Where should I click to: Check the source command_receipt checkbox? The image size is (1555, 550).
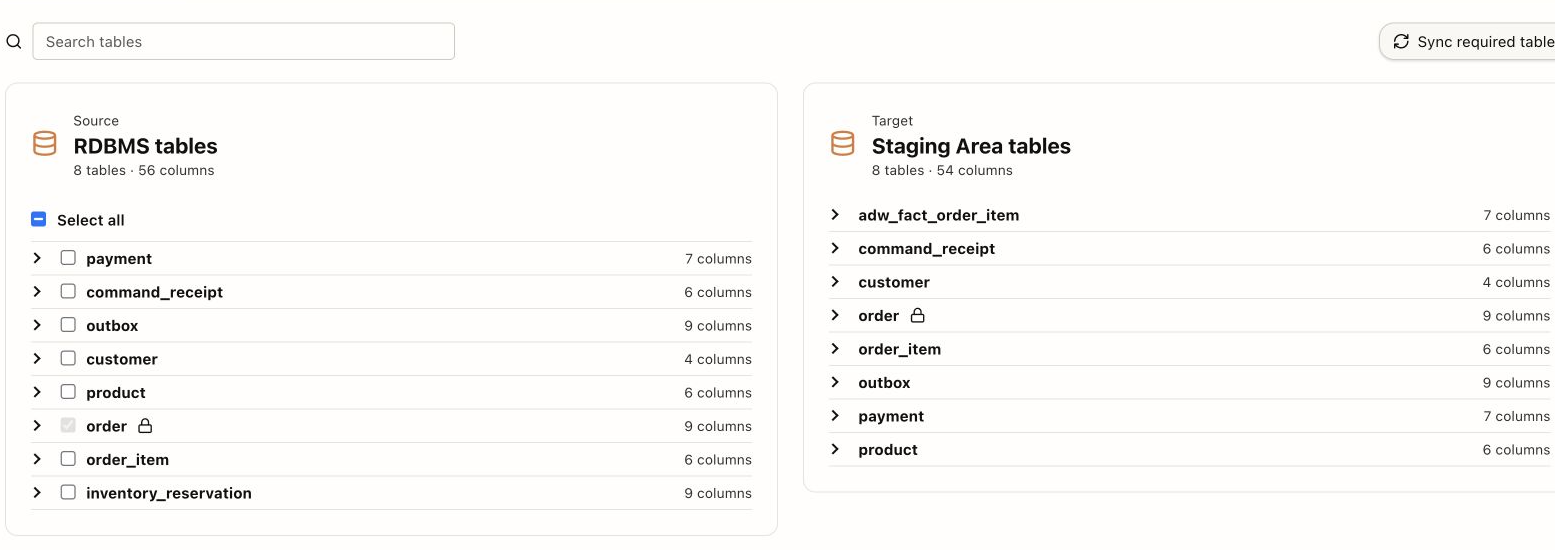pos(68,291)
